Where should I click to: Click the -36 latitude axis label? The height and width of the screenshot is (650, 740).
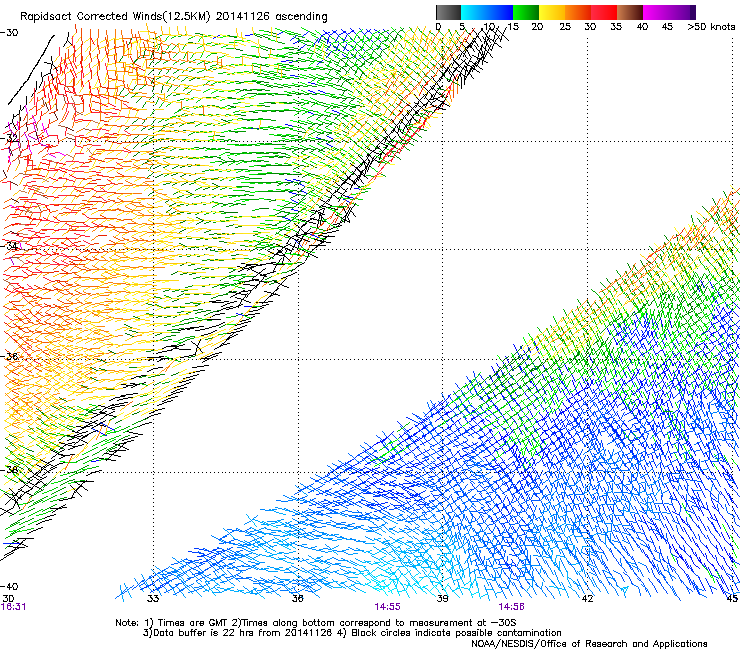(10, 356)
